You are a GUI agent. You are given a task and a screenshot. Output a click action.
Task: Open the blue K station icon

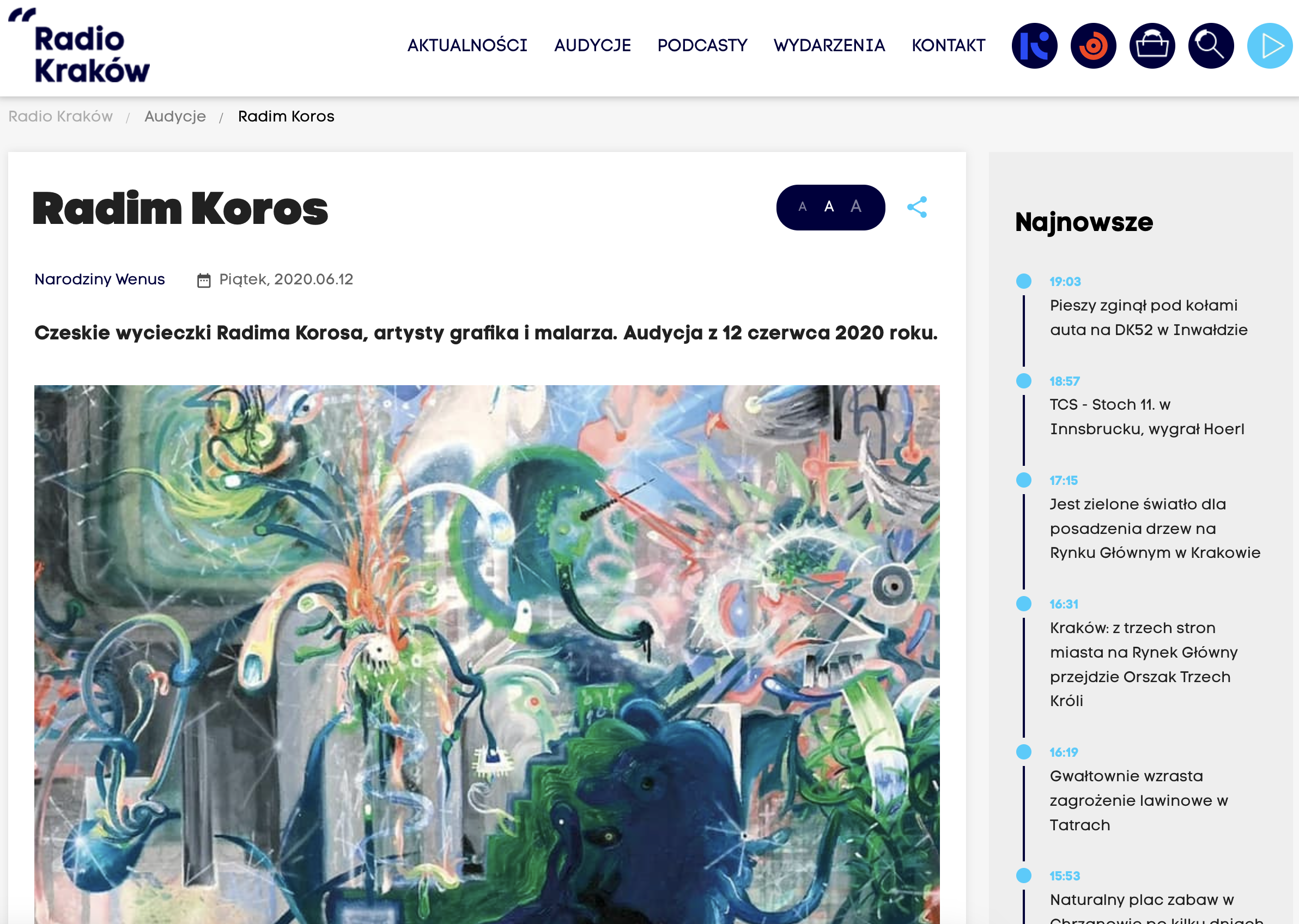point(1034,46)
